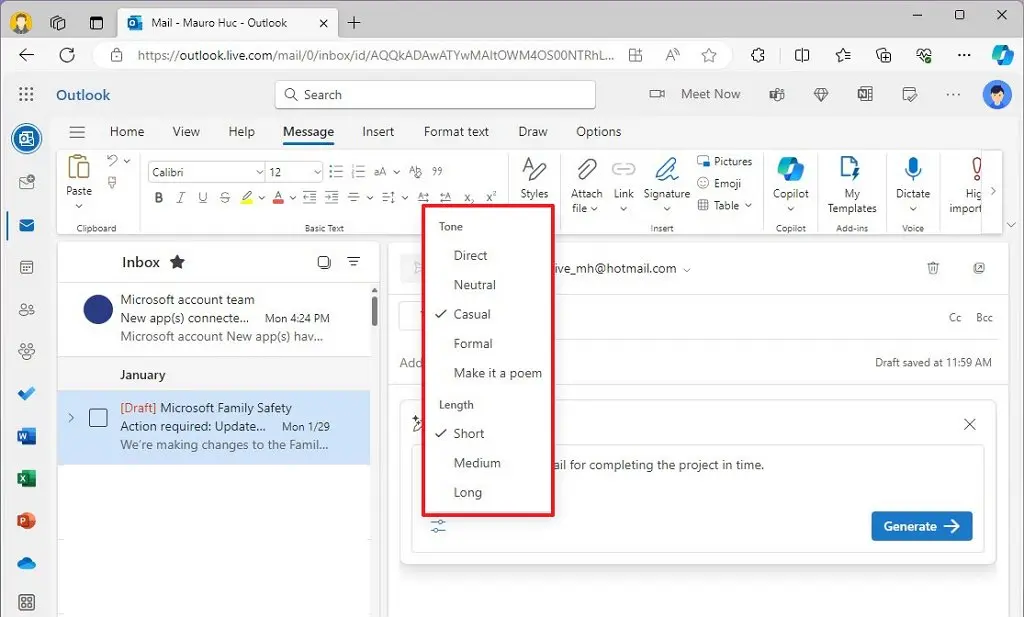This screenshot has width=1024, height=617.
Task: Switch to the Format text ribbon tab
Action: tap(456, 131)
